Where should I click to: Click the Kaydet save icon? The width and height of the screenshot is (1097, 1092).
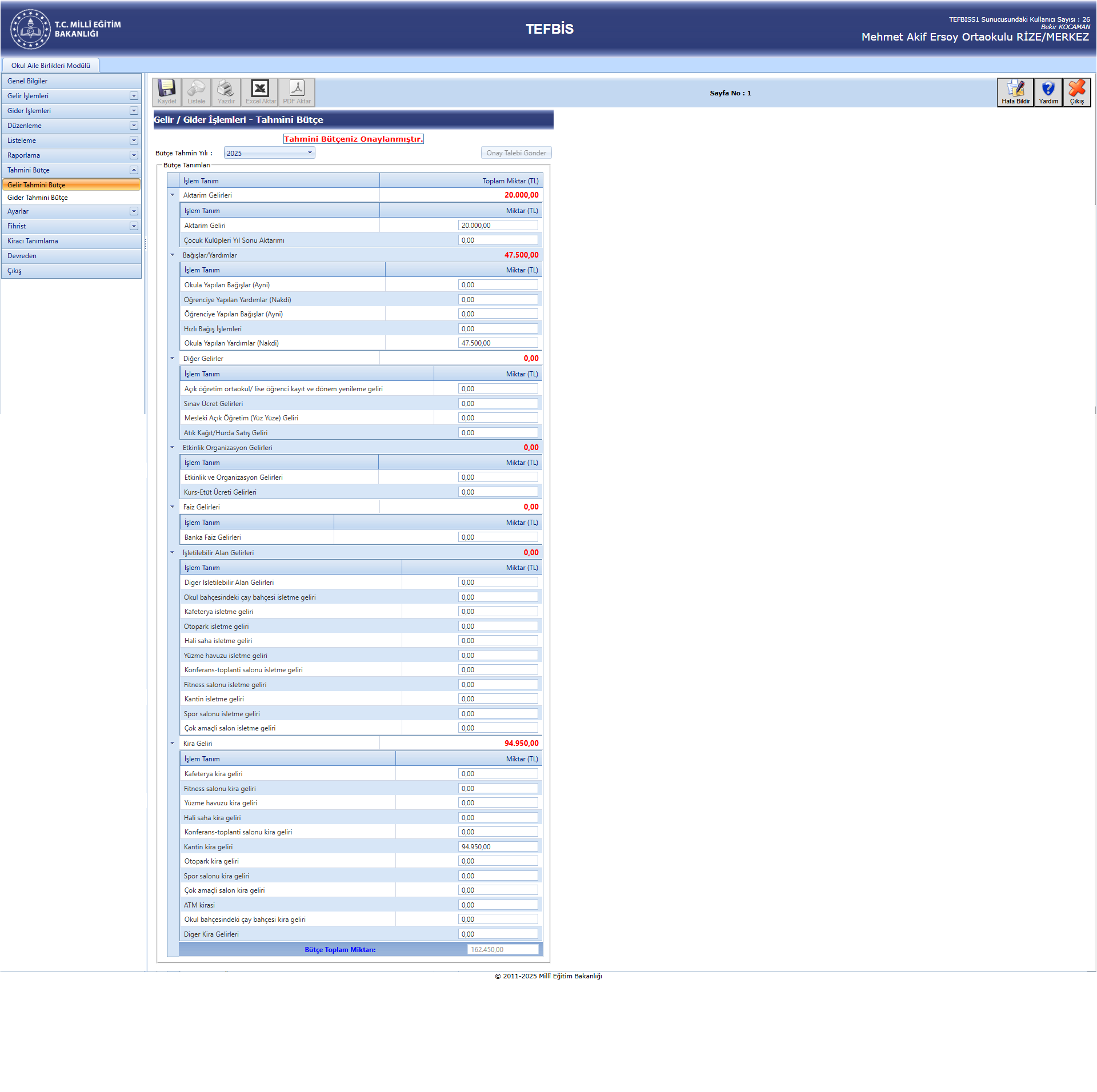tap(167, 92)
